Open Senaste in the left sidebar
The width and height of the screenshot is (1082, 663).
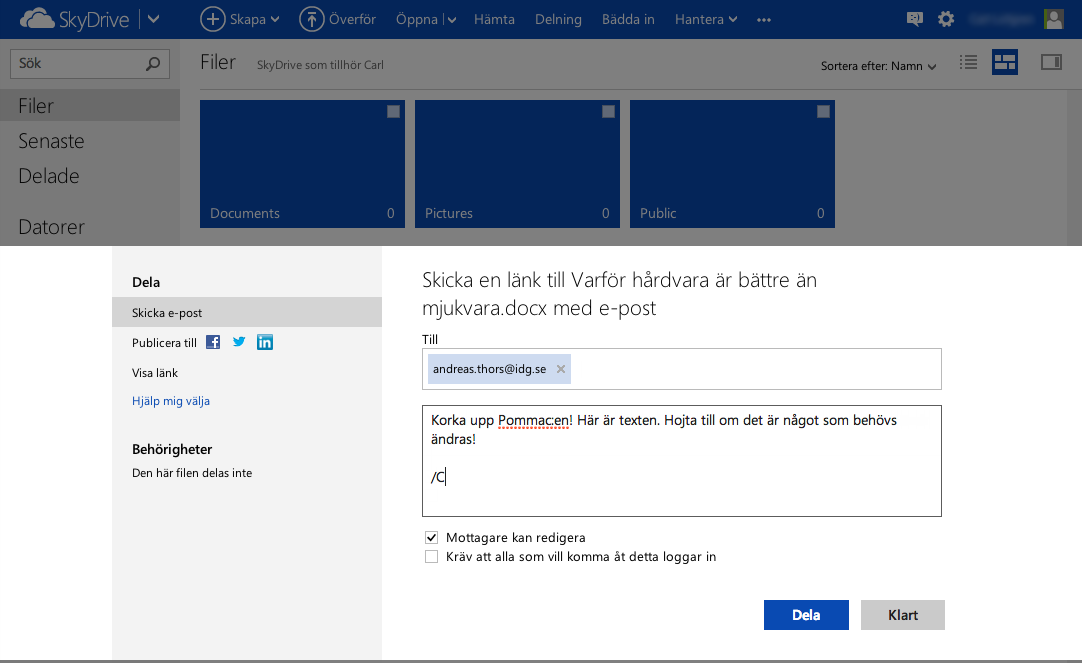(51, 141)
